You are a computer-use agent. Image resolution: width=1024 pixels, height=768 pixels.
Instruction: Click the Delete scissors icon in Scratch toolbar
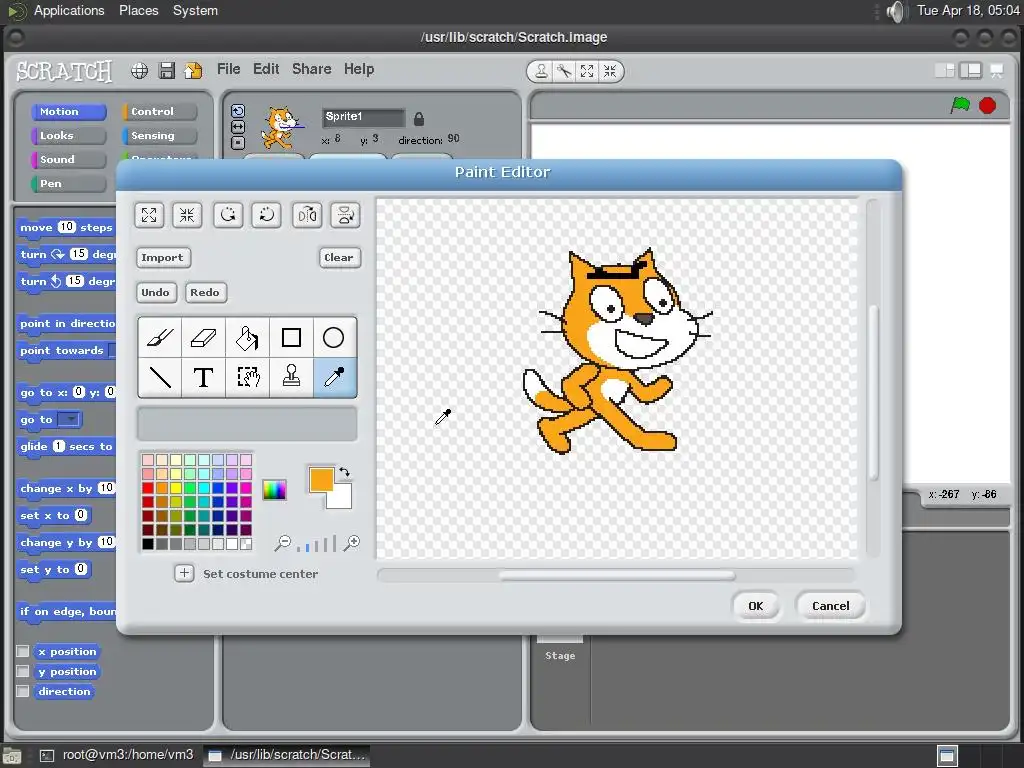(564, 71)
